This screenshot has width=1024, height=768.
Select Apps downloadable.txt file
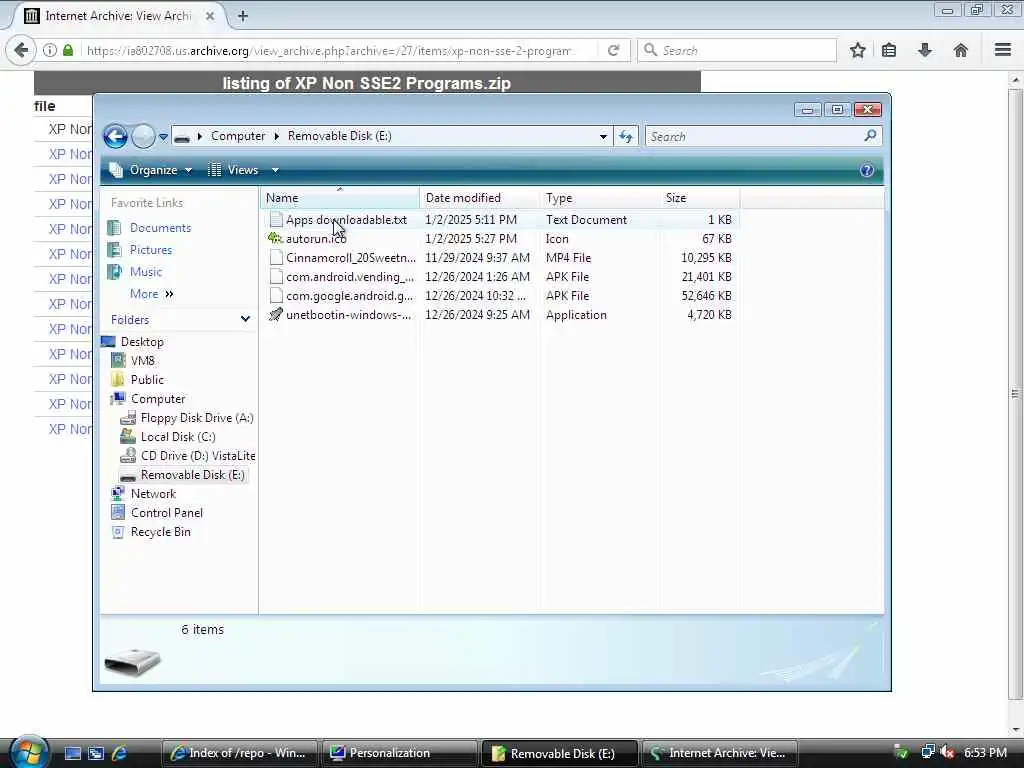(346, 220)
